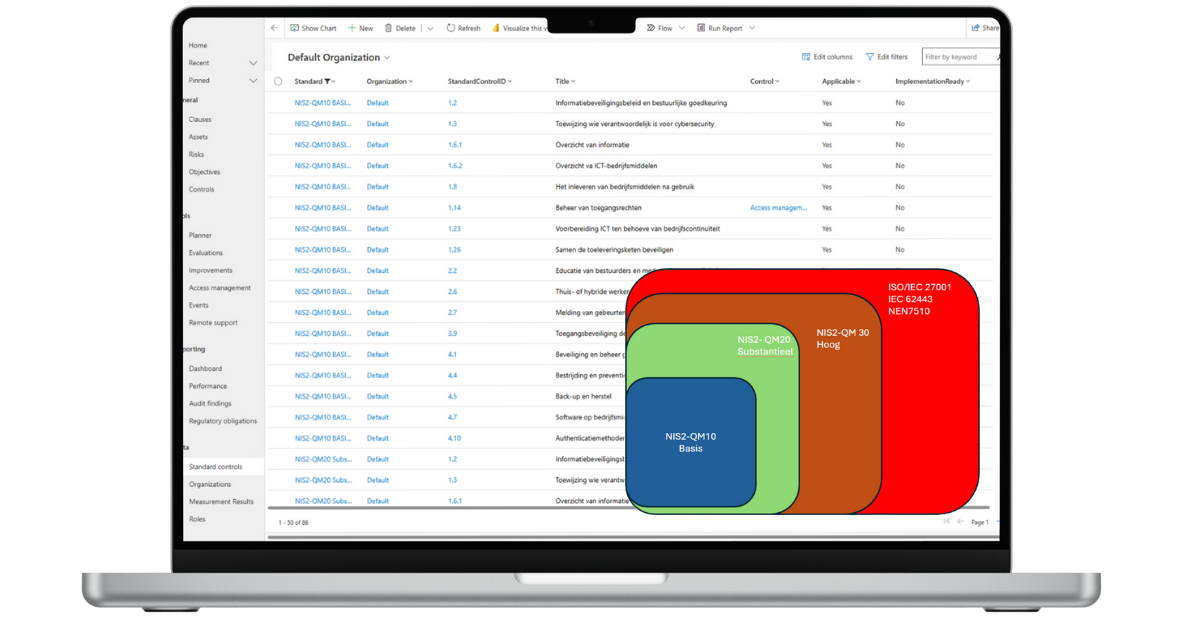Open Audit findings in the sidebar
The width and height of the screenshot is (1200, 627).
click(210, 403)
